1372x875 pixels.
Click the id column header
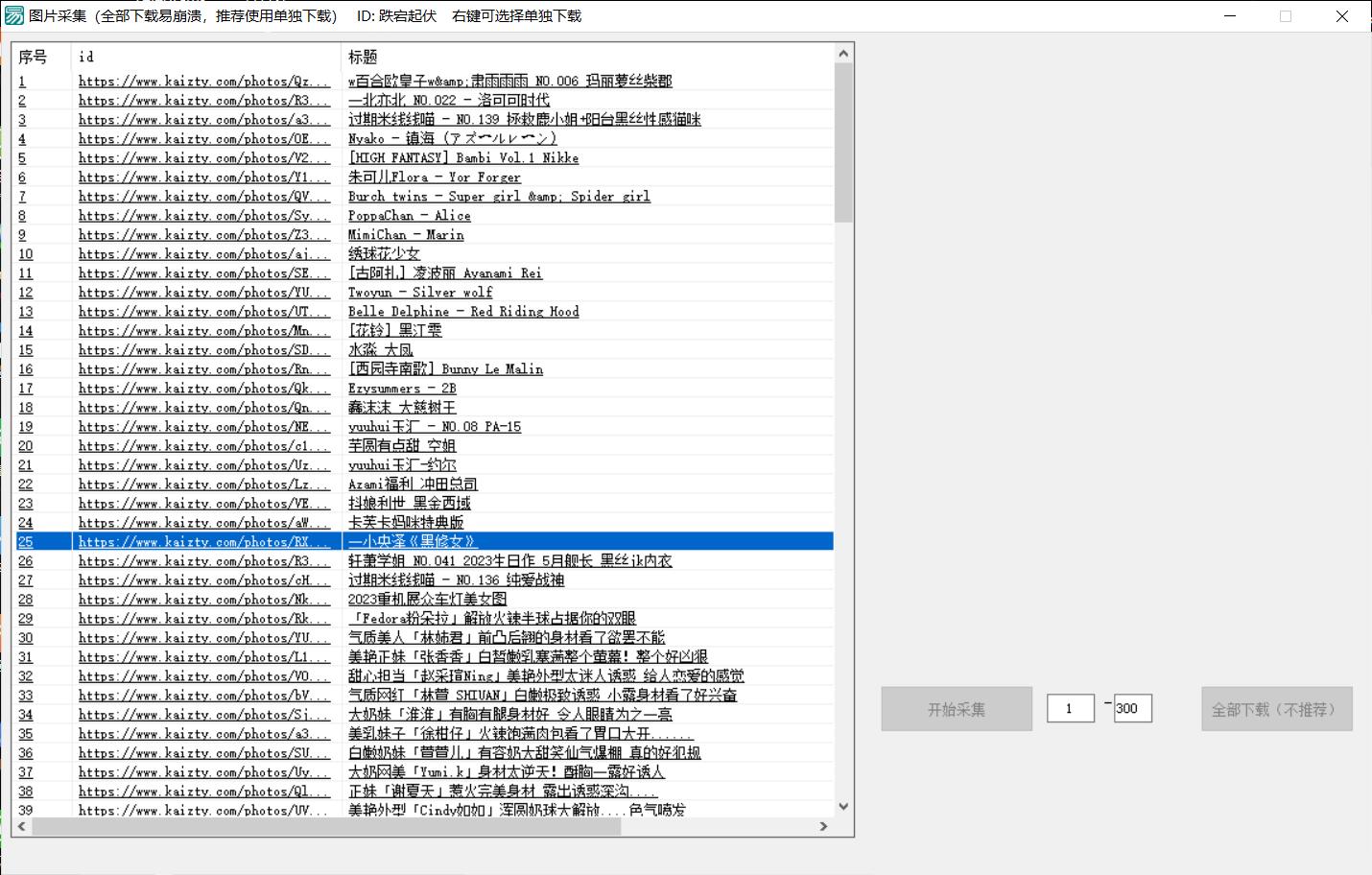click(205, 57)
